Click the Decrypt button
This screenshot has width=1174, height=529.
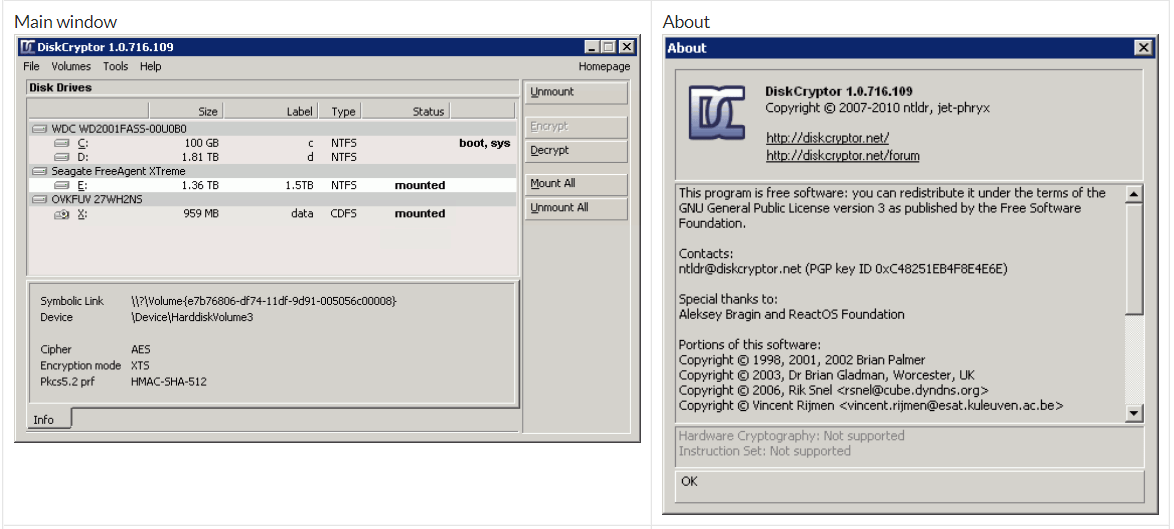click(576, 151)
